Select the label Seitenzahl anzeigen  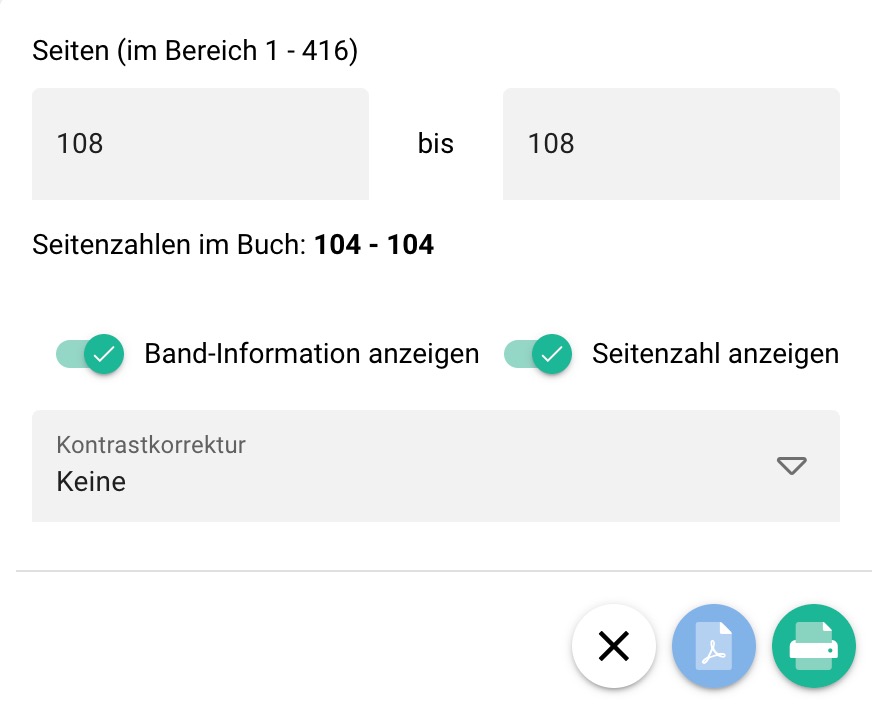click(x=715, y=353)
